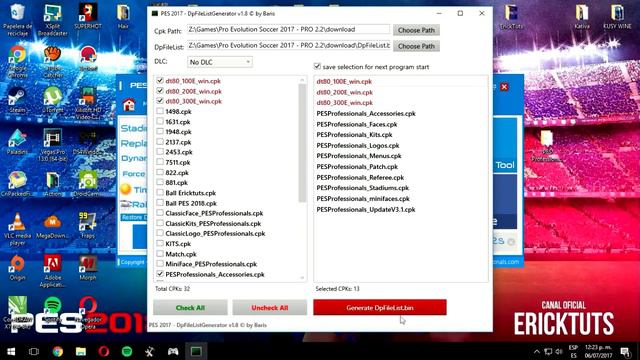Launch Fraps from the desktop
The height and width of the screenshot is (360, 640).
tap(88, 225)
